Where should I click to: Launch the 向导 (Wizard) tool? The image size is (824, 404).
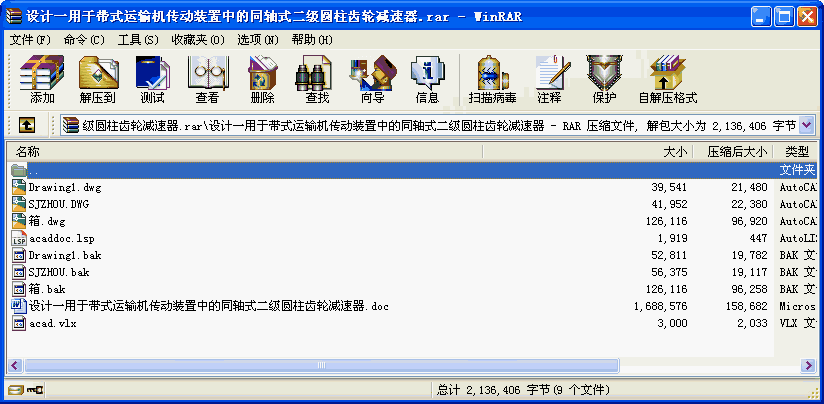[x=373, y=79]
